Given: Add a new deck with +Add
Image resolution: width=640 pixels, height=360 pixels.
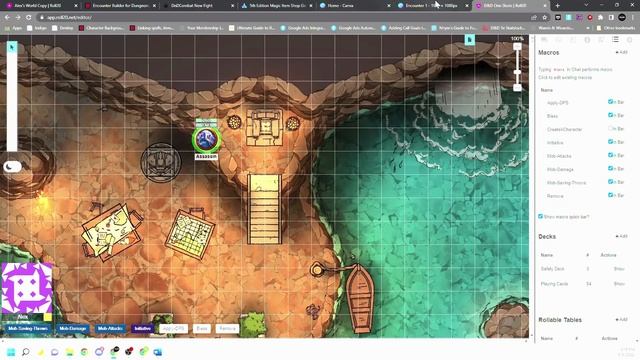Looking at the screenshot, I should click(x=622, y=236).
